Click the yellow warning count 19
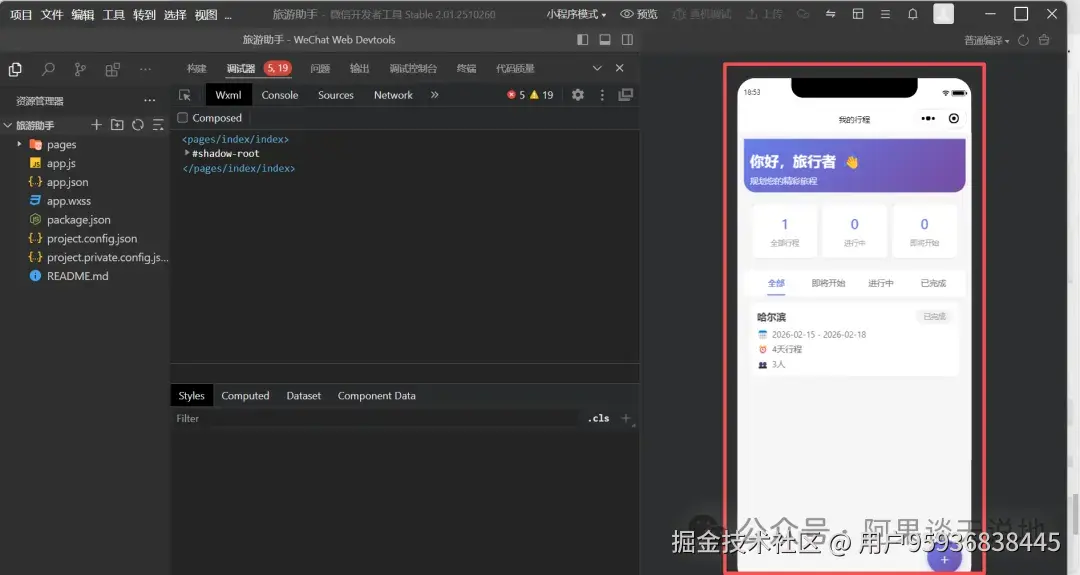The image size is (1080, 575). 542,95
